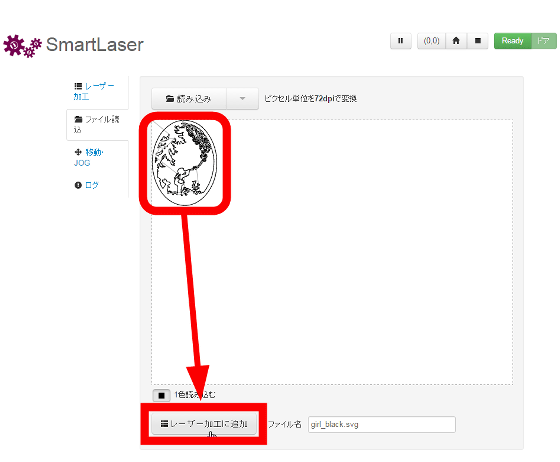560x462 pixels.
Task: Pause the laser job
Action: pos(401,41)
